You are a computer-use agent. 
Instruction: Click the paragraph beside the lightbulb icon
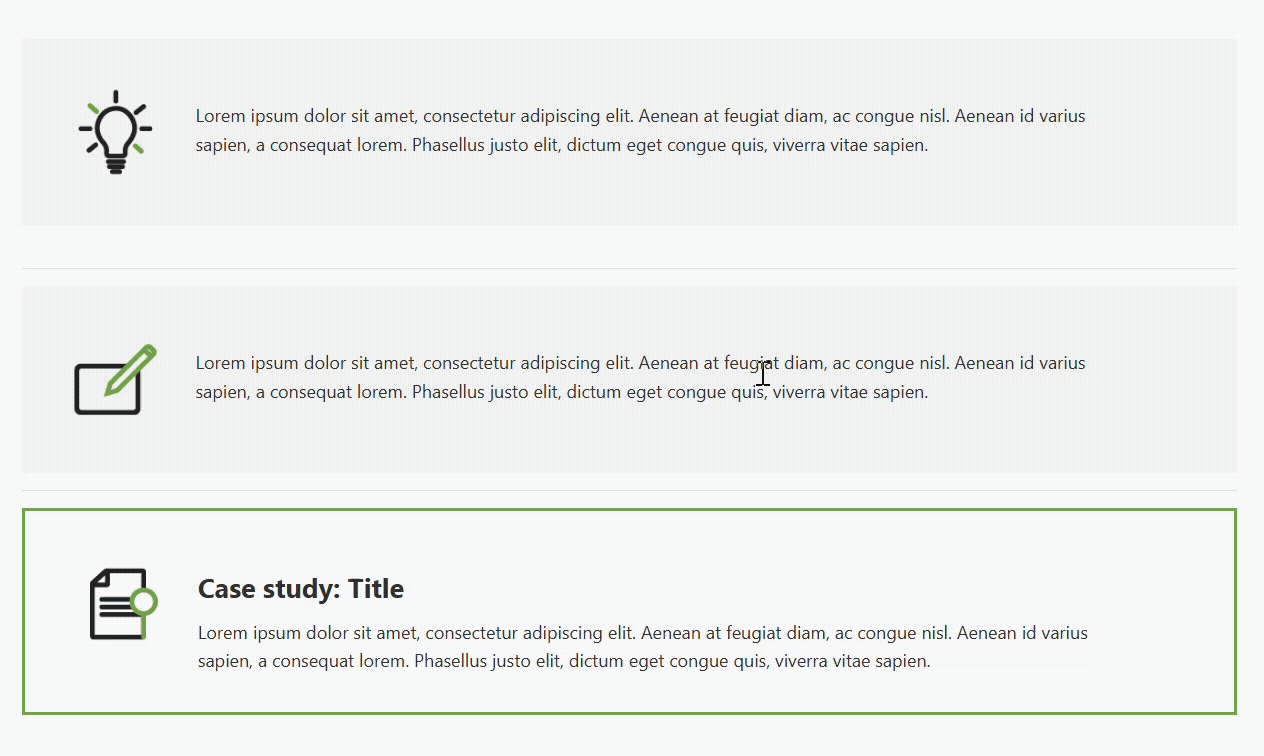[x=640, y=130]
